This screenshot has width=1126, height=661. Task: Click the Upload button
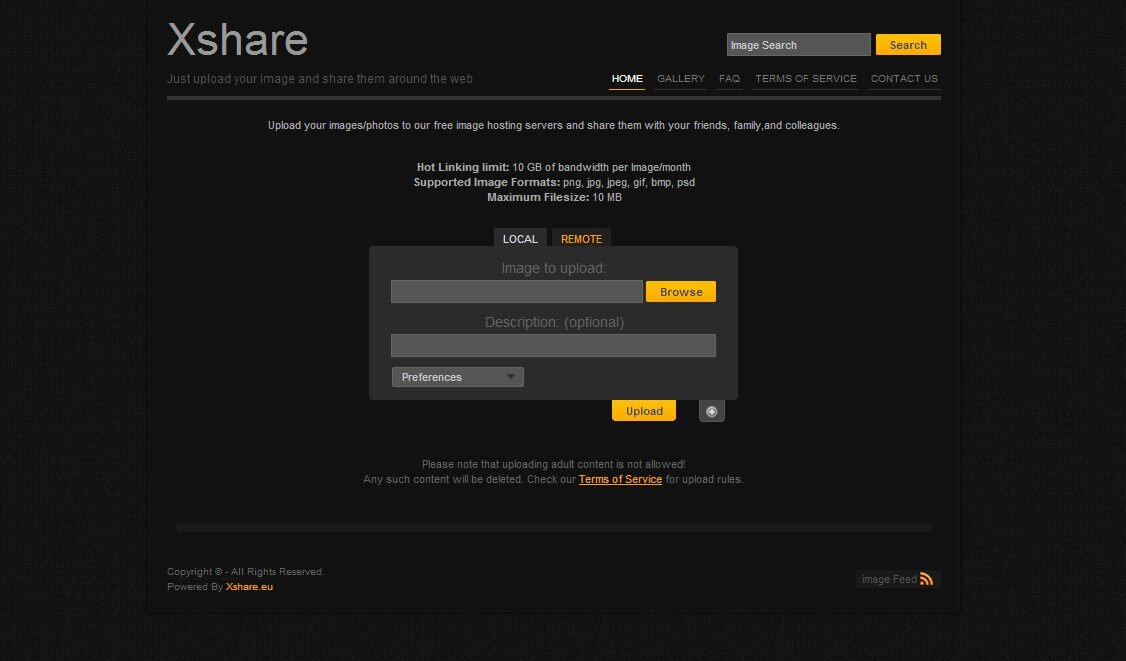(x=643, y=411)
